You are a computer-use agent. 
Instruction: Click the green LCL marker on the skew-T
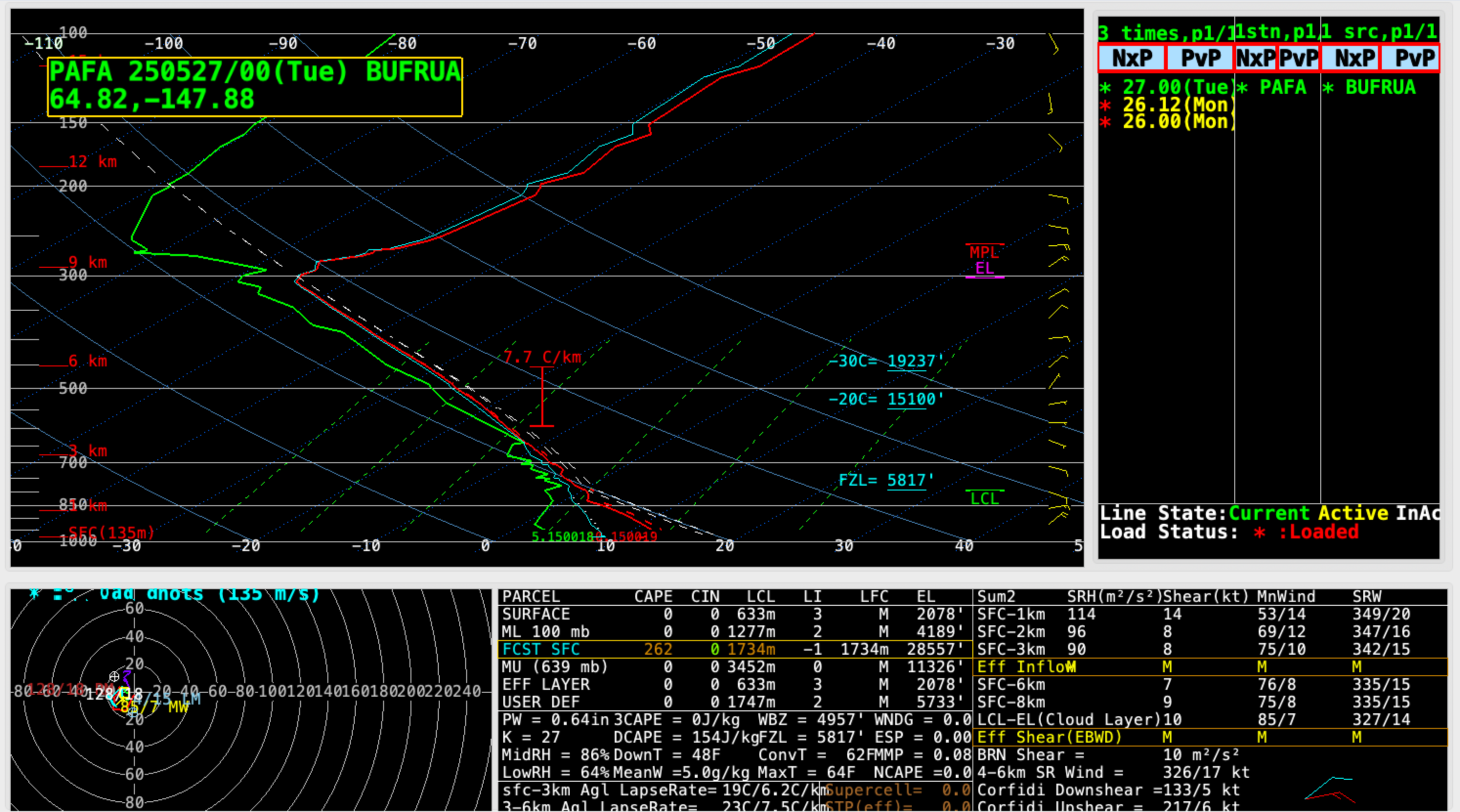click(x=985, y=498)
